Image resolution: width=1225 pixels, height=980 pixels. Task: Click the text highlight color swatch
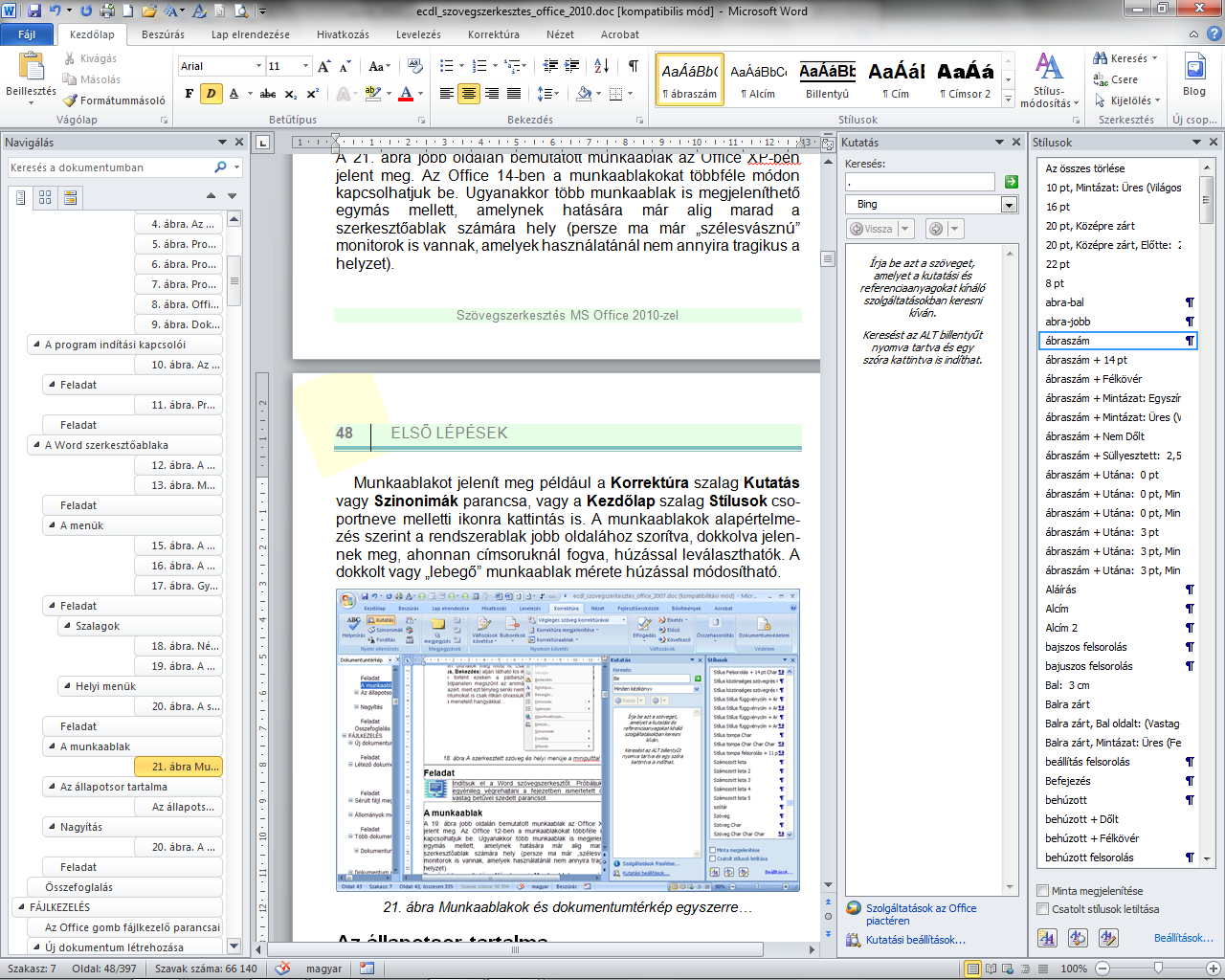[372, 94]
